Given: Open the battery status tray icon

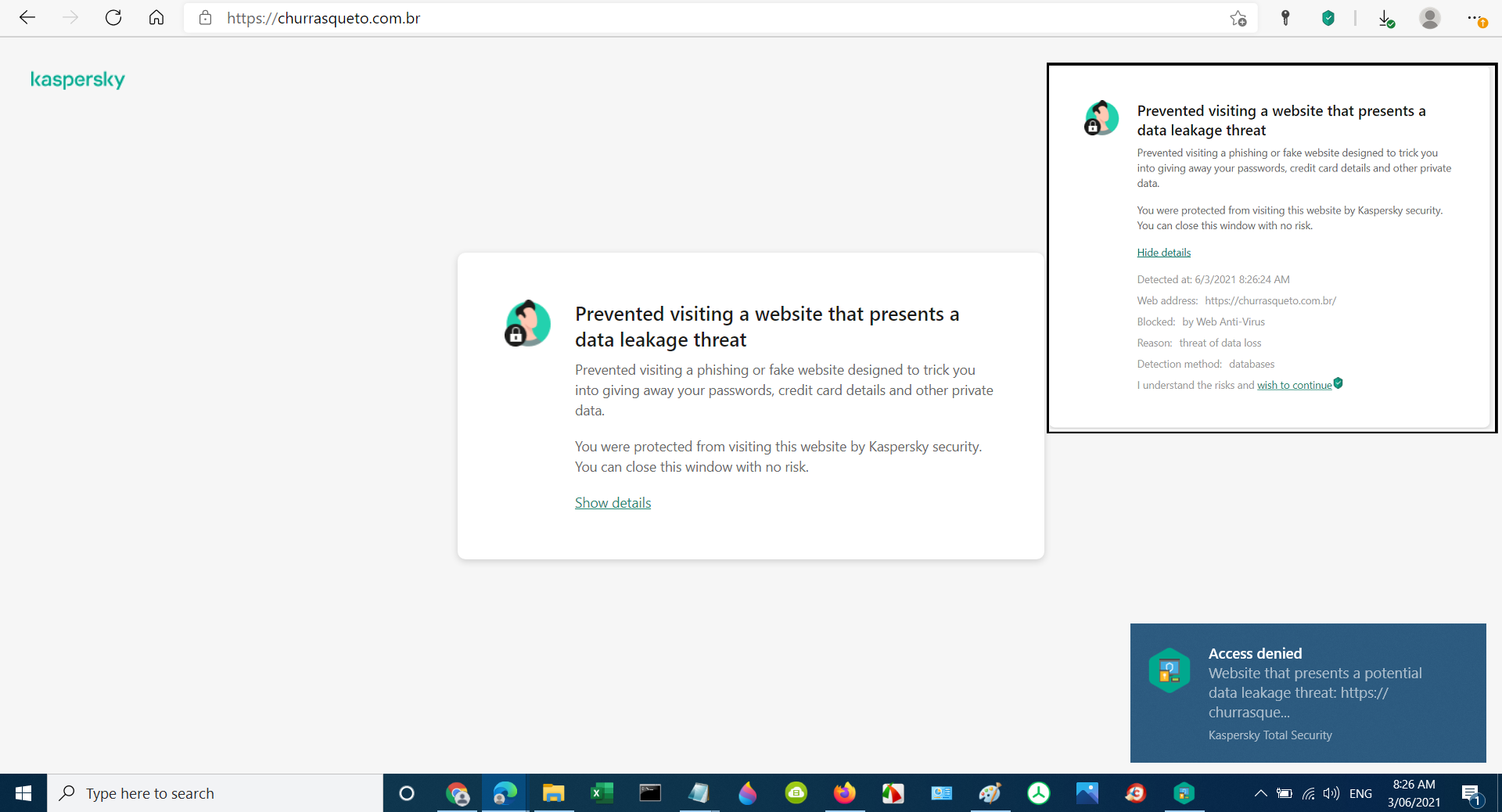Looking at the screenshot, I should click(1284, 793).
